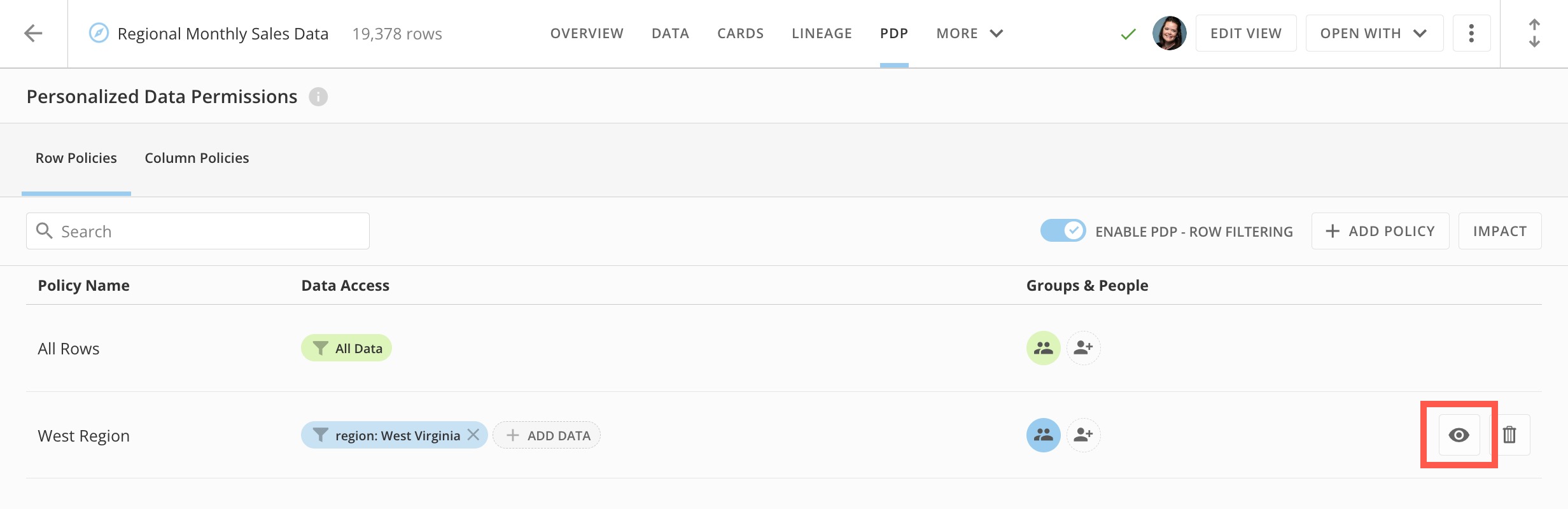The height and width of the screenshot is (509, 1568).
Task: Switch to the Column Policies tab
Action: pyautogui.click(x=197, y=158)
